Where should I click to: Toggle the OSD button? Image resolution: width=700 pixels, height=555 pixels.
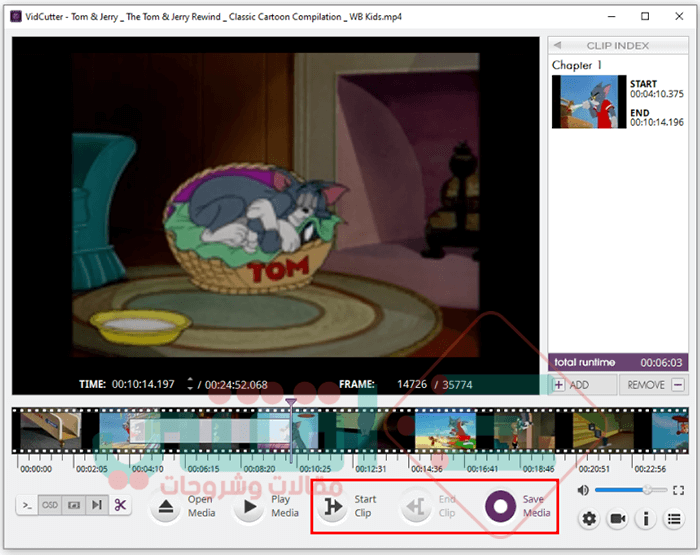click(50, 505)
